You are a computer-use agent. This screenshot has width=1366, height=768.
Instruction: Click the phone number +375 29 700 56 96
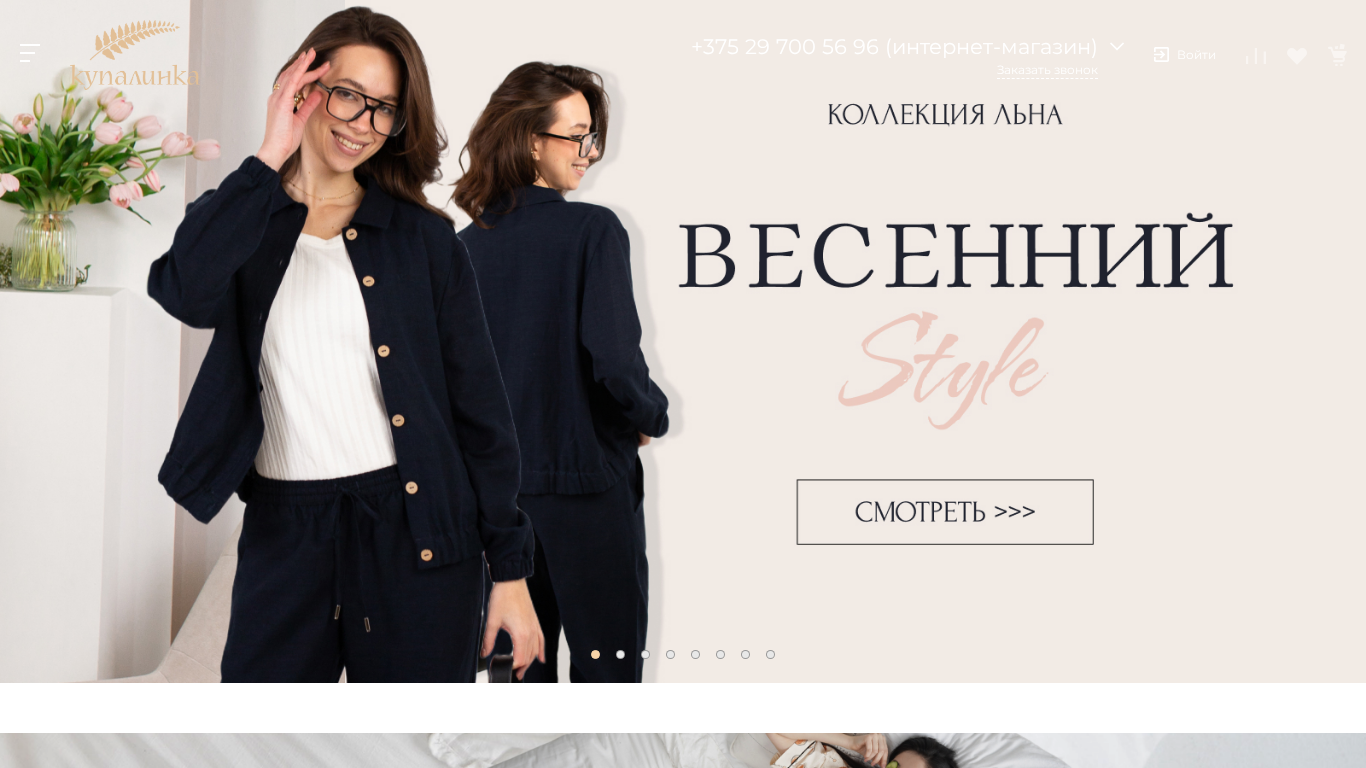[785, 47]
